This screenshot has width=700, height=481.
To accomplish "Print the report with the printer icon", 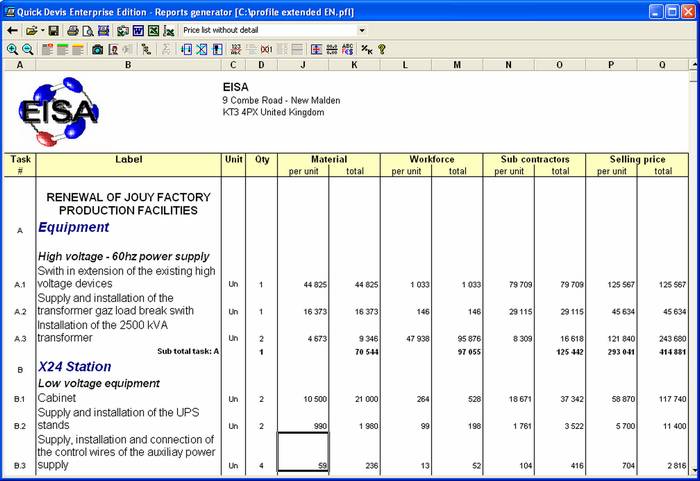I will [73, 31].
